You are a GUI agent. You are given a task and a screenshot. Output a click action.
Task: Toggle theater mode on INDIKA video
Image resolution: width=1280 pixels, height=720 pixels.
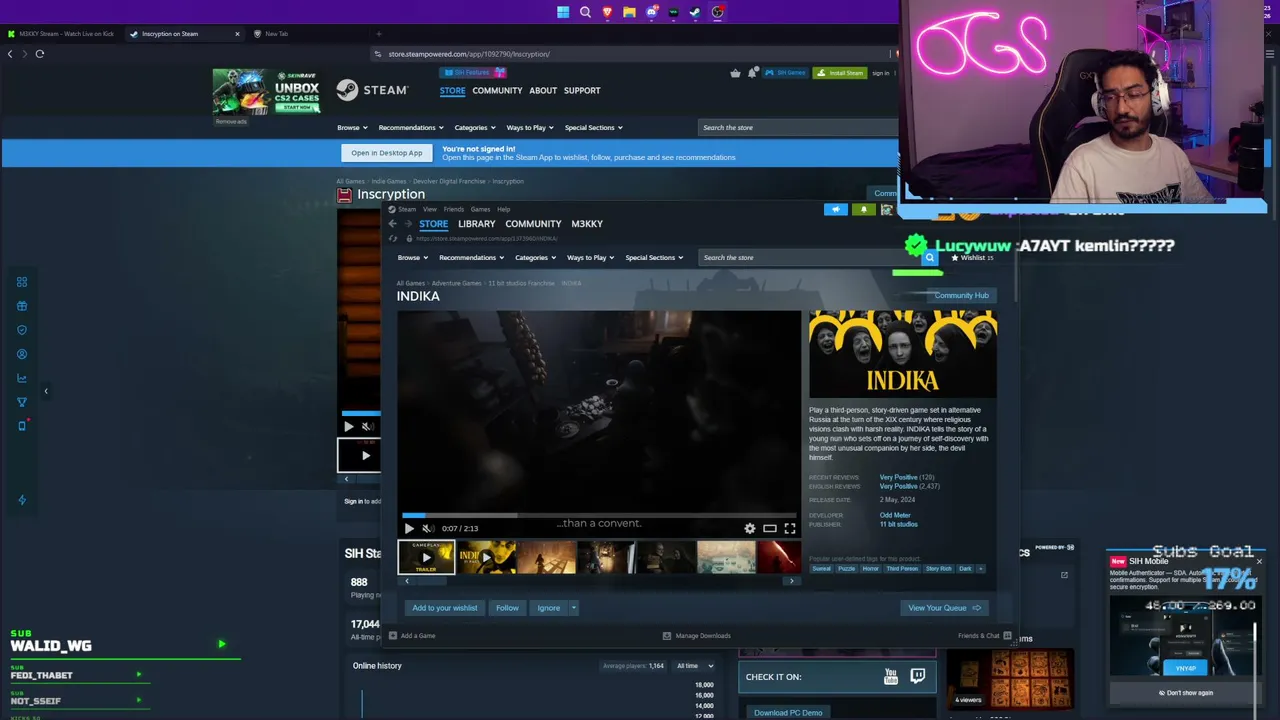(x=770, y=528)
